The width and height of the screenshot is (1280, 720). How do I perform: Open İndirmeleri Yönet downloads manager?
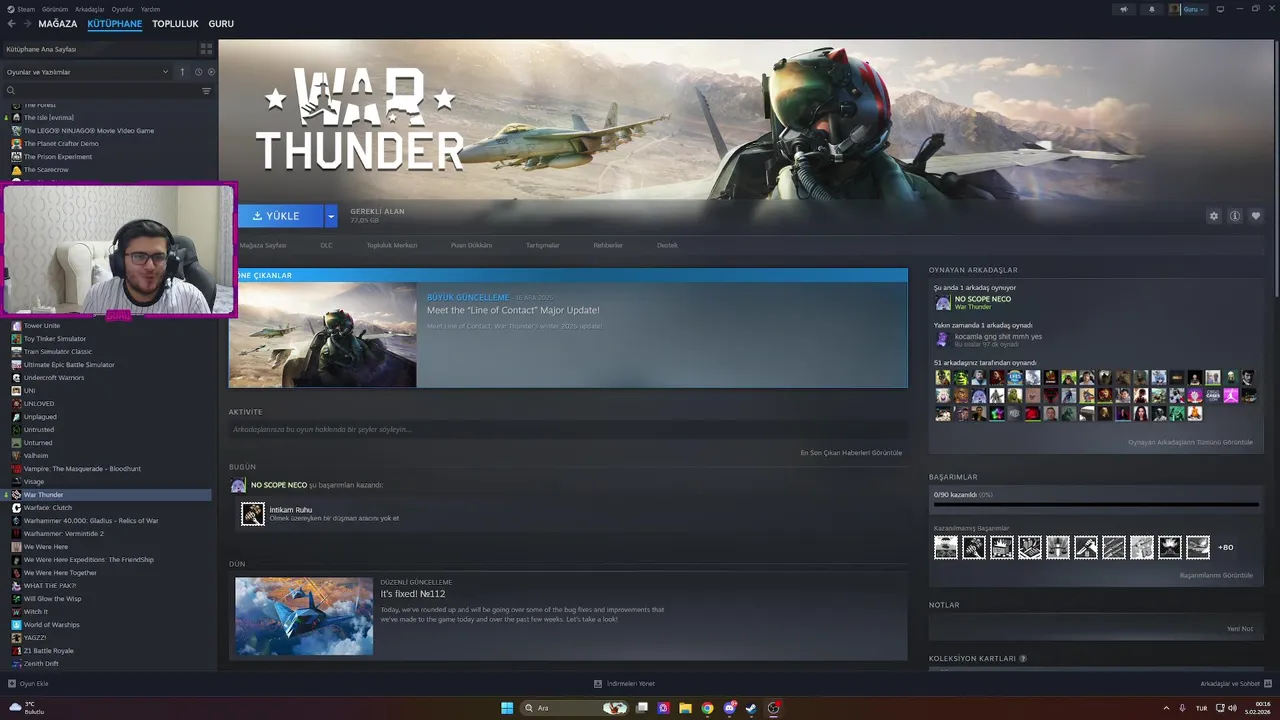click(x=625, y=684)
